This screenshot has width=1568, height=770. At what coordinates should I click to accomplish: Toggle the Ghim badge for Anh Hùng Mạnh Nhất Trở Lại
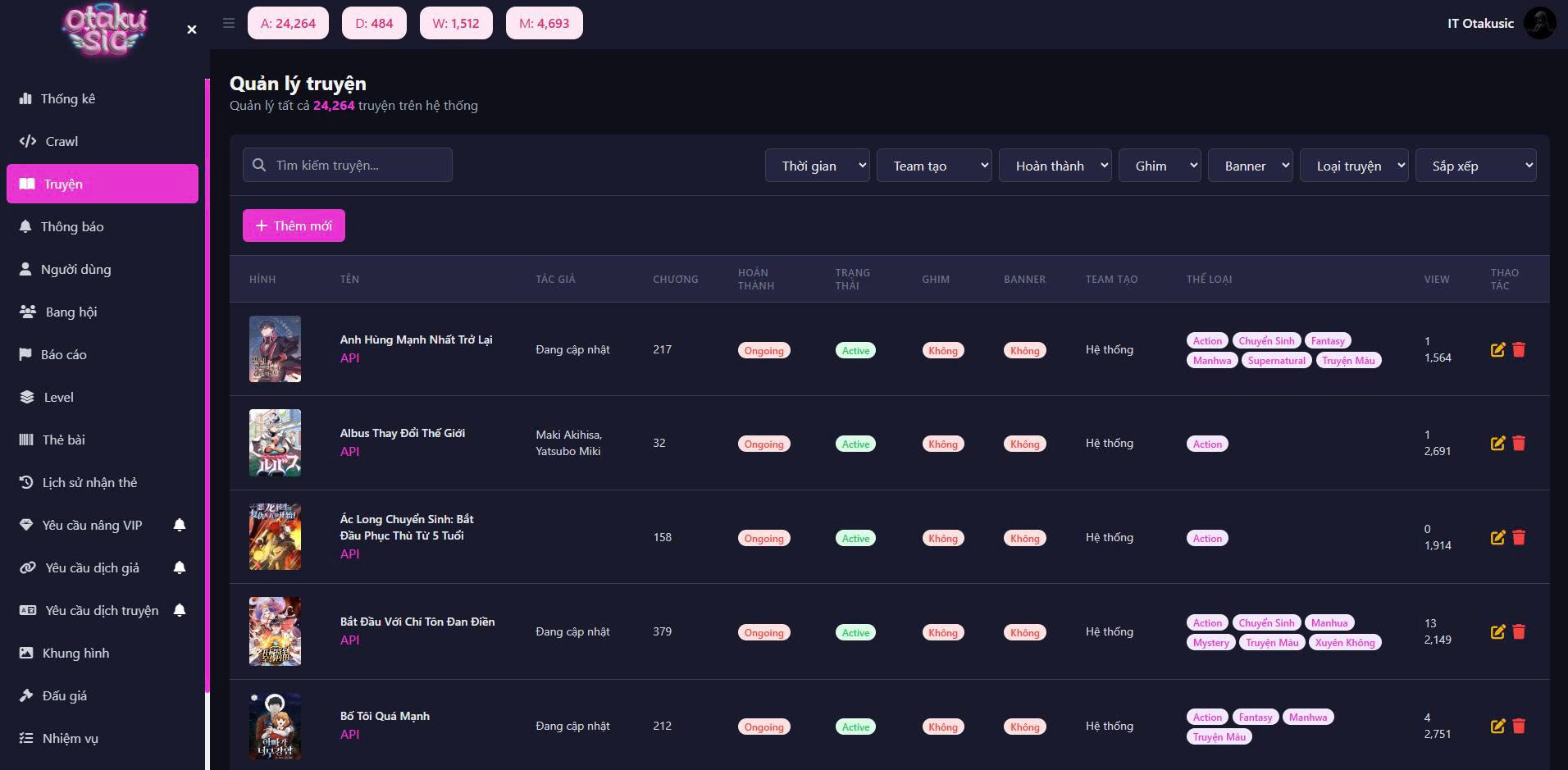point(942,350)
